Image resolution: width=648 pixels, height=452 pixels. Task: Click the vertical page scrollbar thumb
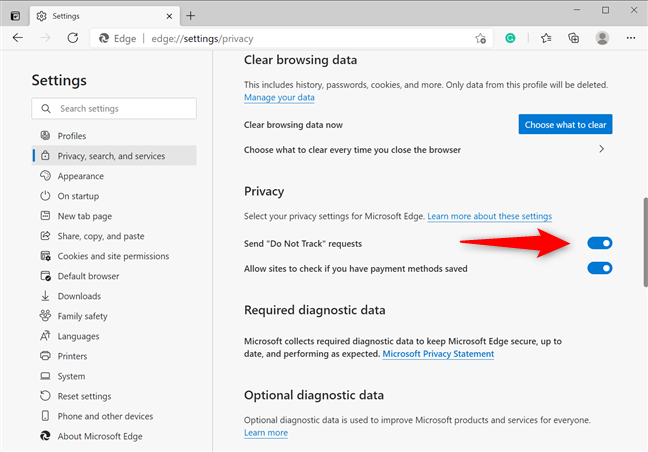tap(645, 243)
